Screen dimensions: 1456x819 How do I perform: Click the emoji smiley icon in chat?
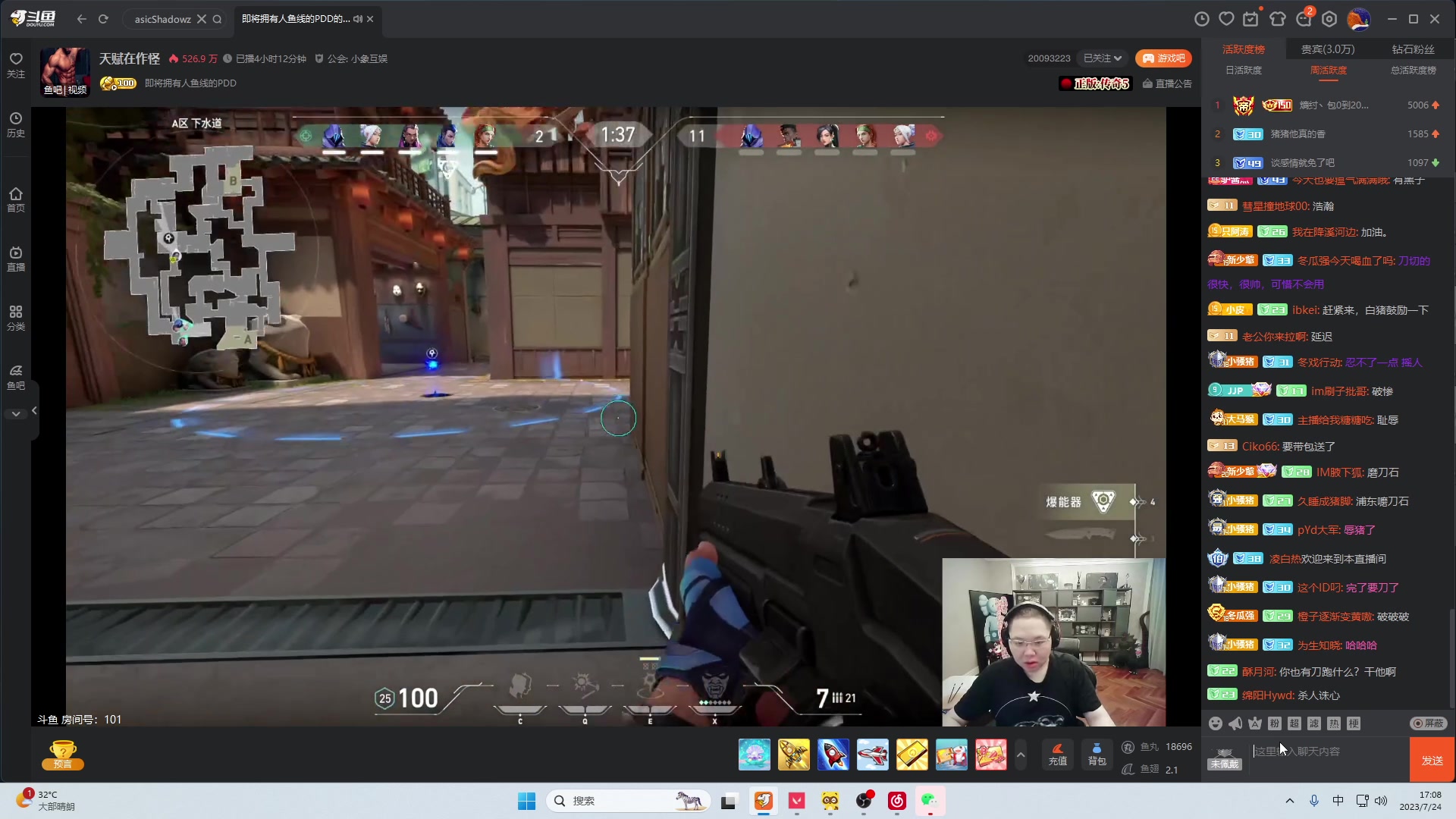coord(1216,723)
